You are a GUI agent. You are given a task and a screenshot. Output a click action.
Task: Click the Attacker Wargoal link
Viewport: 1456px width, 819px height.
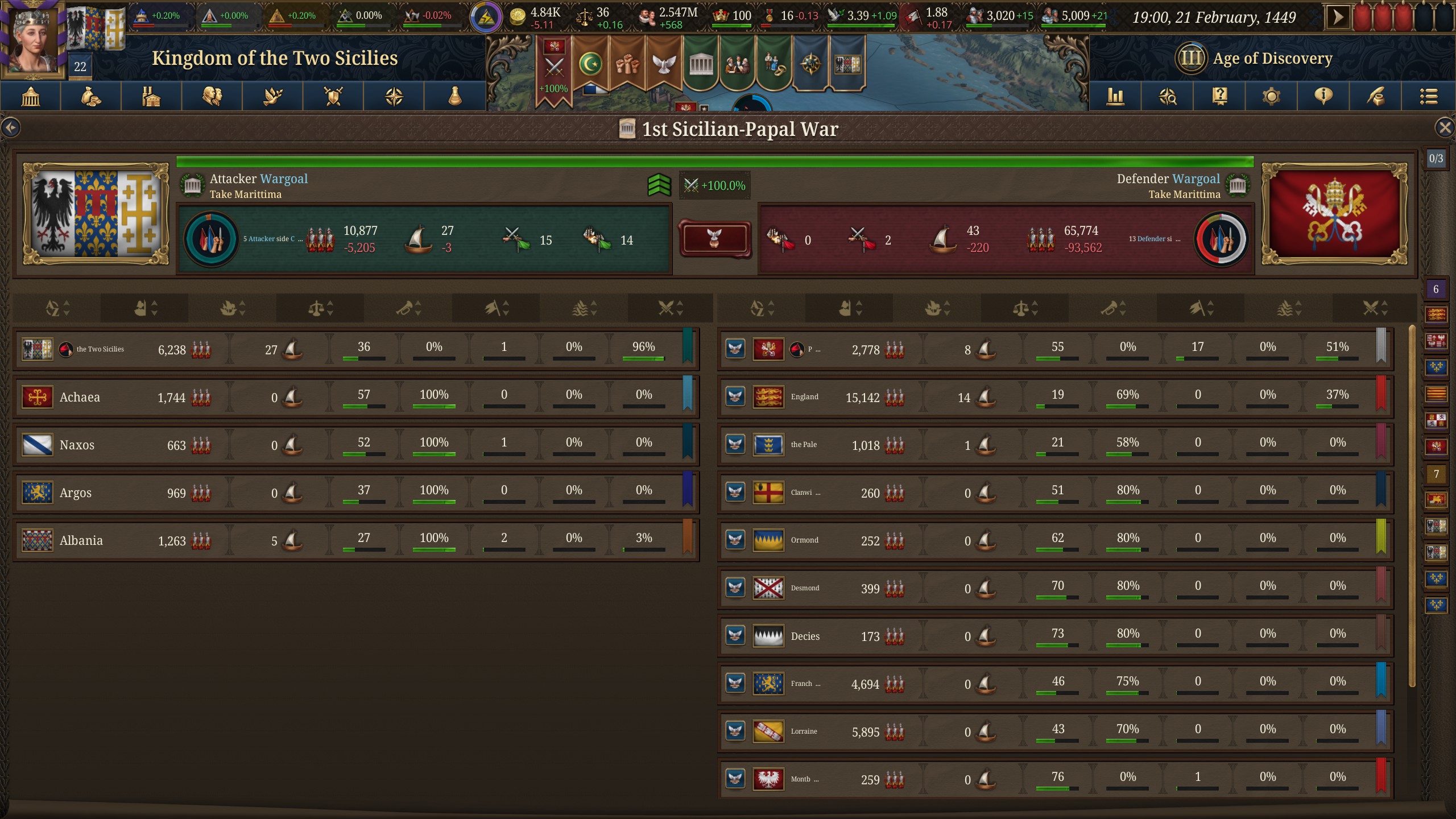(x=259, y=179)
